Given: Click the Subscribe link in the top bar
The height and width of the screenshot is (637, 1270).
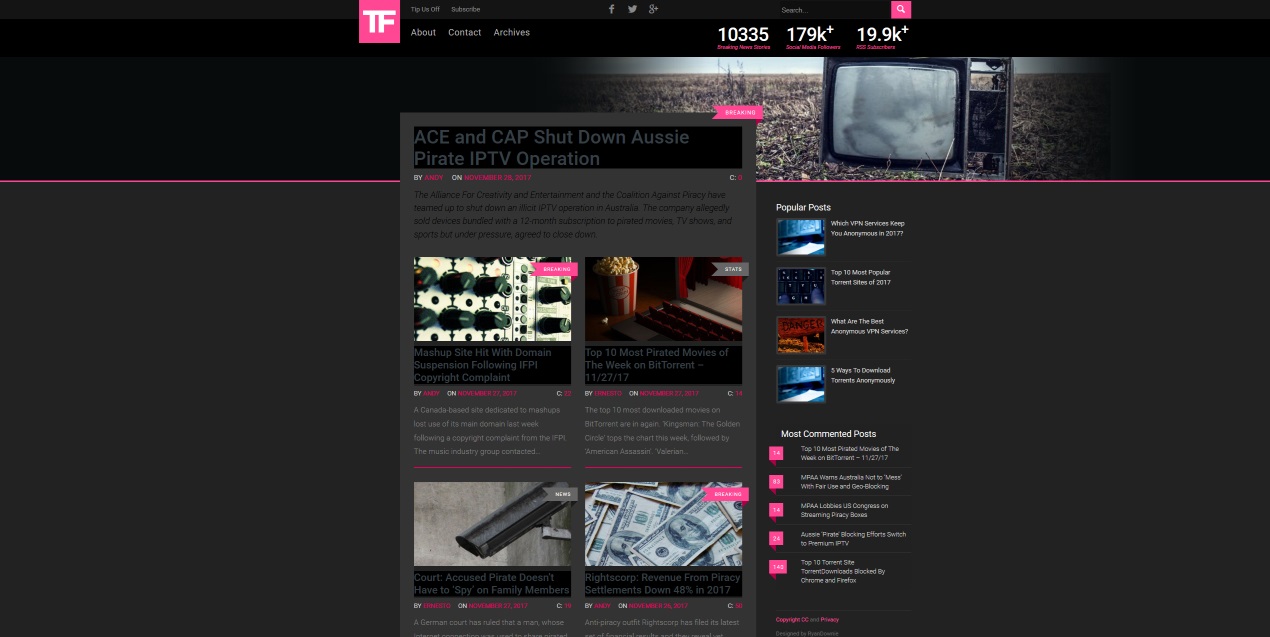Looking at the screenshot, I should click(x=465, y=9).
